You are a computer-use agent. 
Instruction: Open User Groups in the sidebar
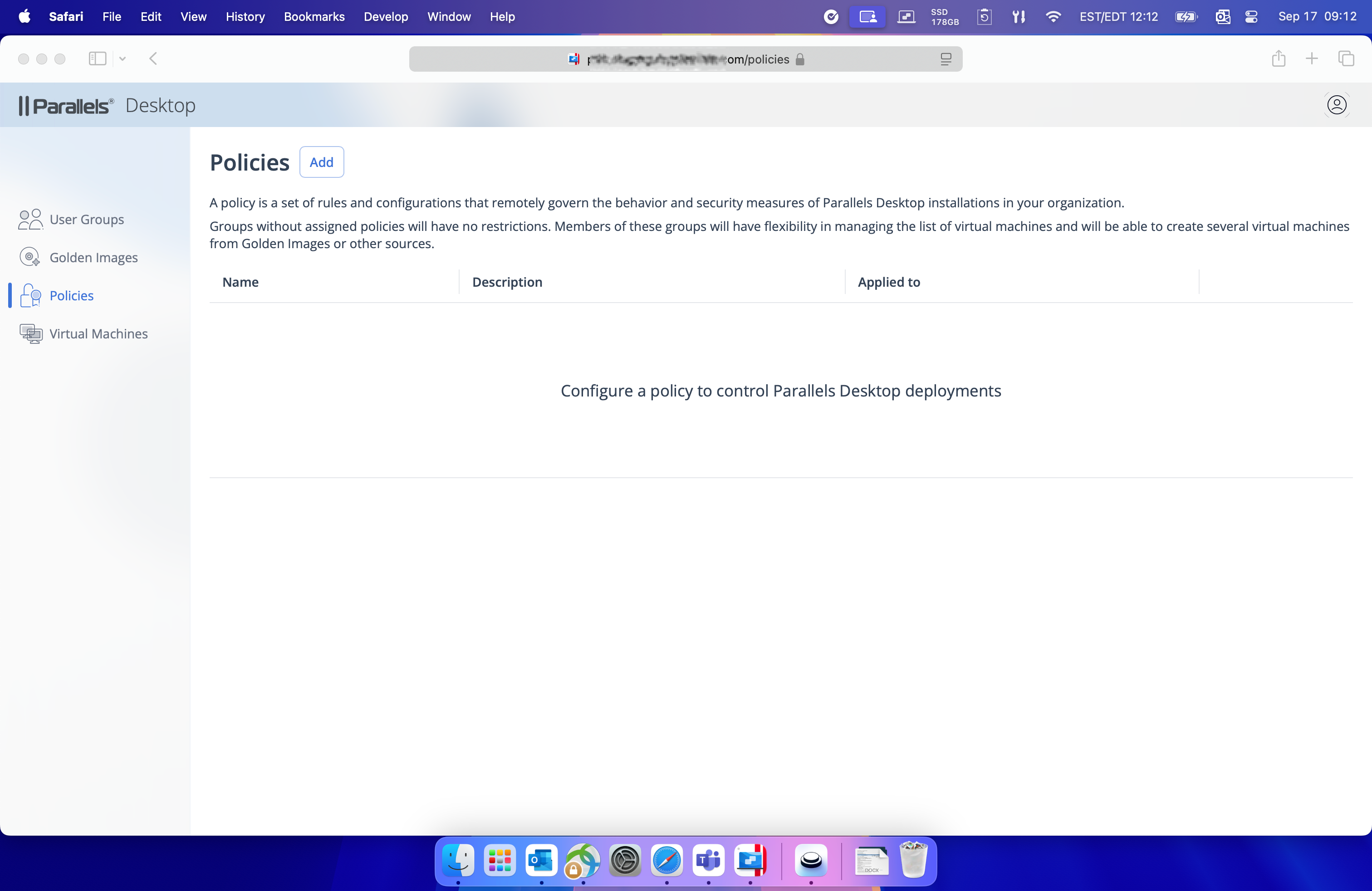coord(87,220)
